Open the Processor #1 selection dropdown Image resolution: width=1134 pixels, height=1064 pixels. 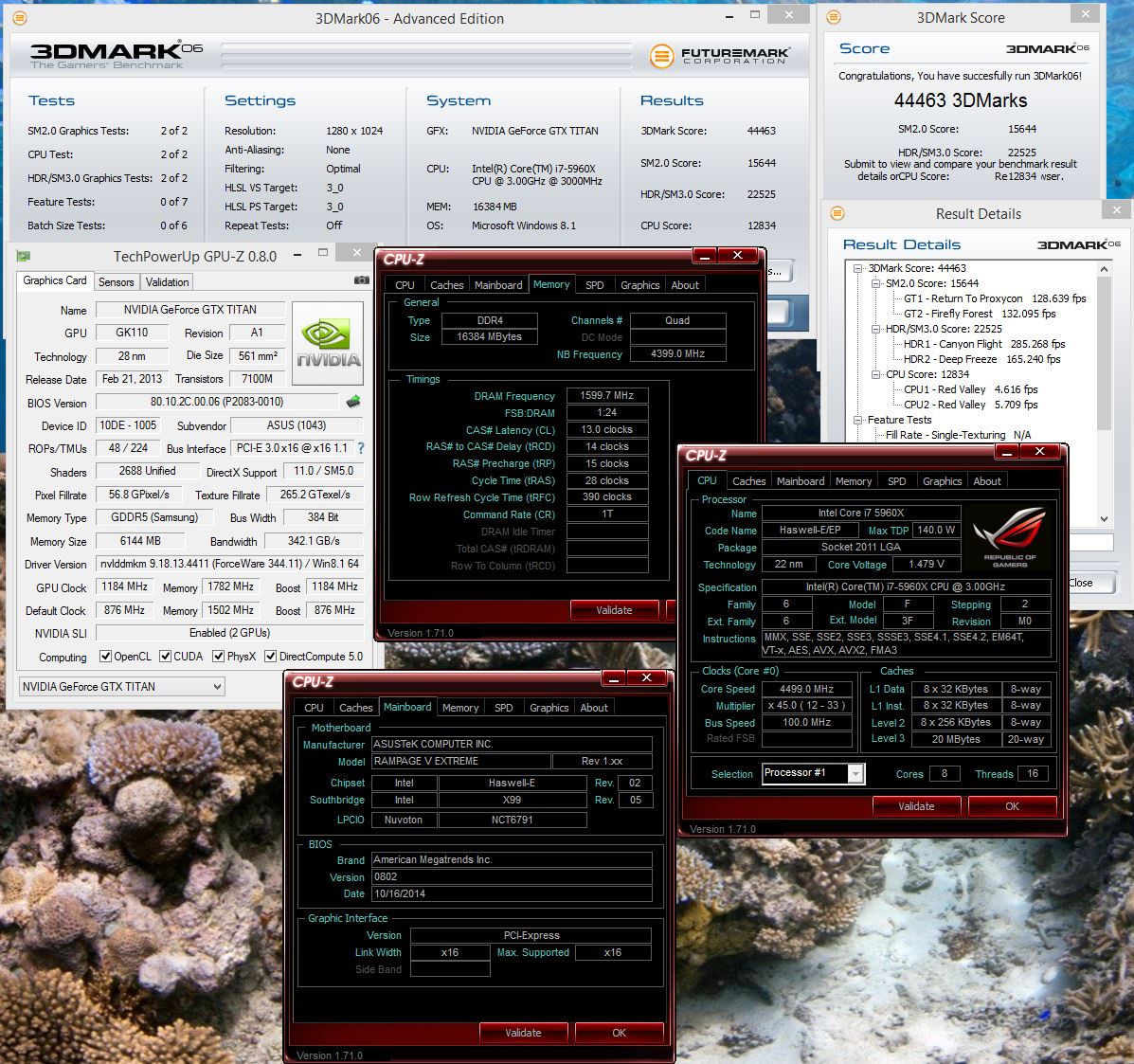tap(855, 773)
